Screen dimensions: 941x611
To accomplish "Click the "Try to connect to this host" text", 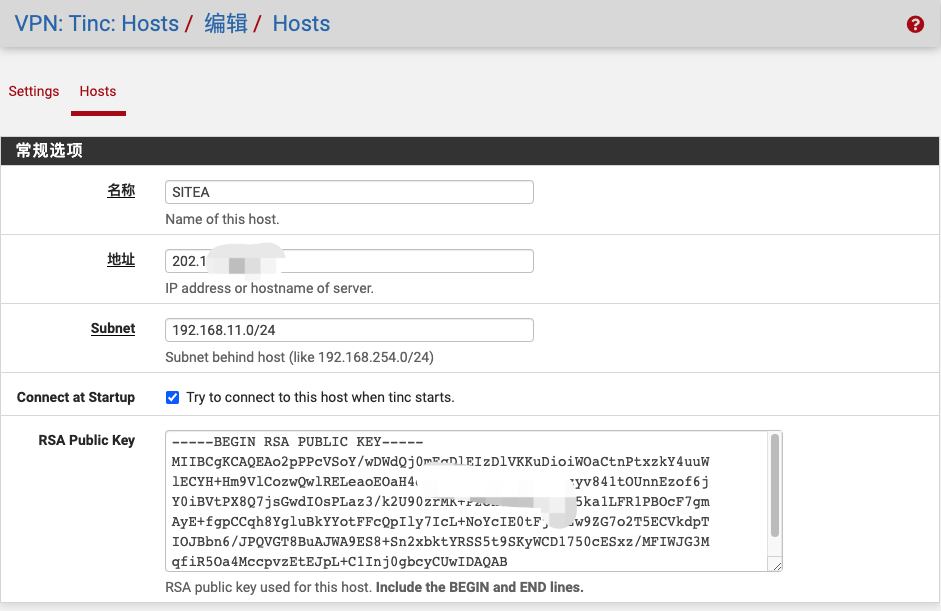I will pyautogui.click(x=320, y=397).
